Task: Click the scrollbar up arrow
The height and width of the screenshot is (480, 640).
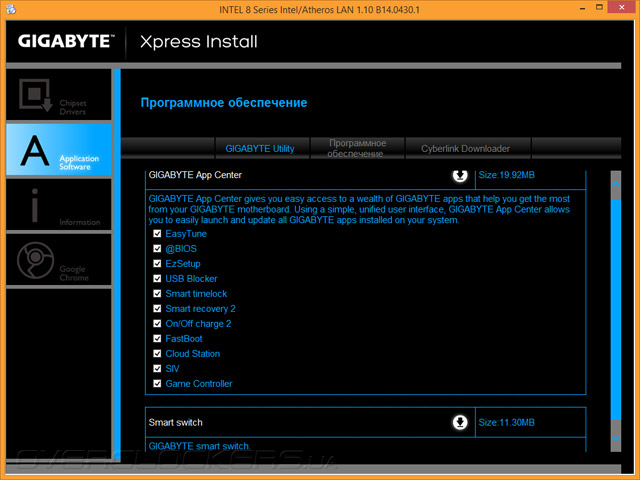Action: click(616, 184)
